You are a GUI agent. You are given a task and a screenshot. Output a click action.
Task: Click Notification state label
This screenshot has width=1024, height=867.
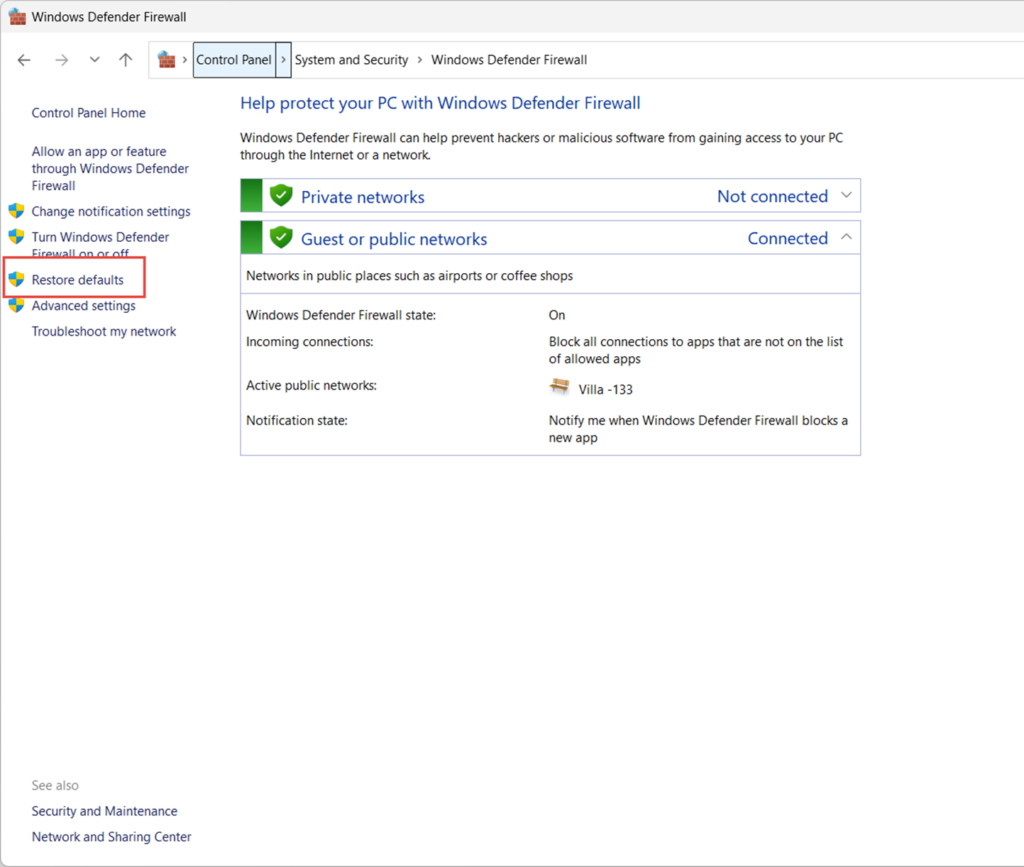pyautogui.click(x=296, y=420)
